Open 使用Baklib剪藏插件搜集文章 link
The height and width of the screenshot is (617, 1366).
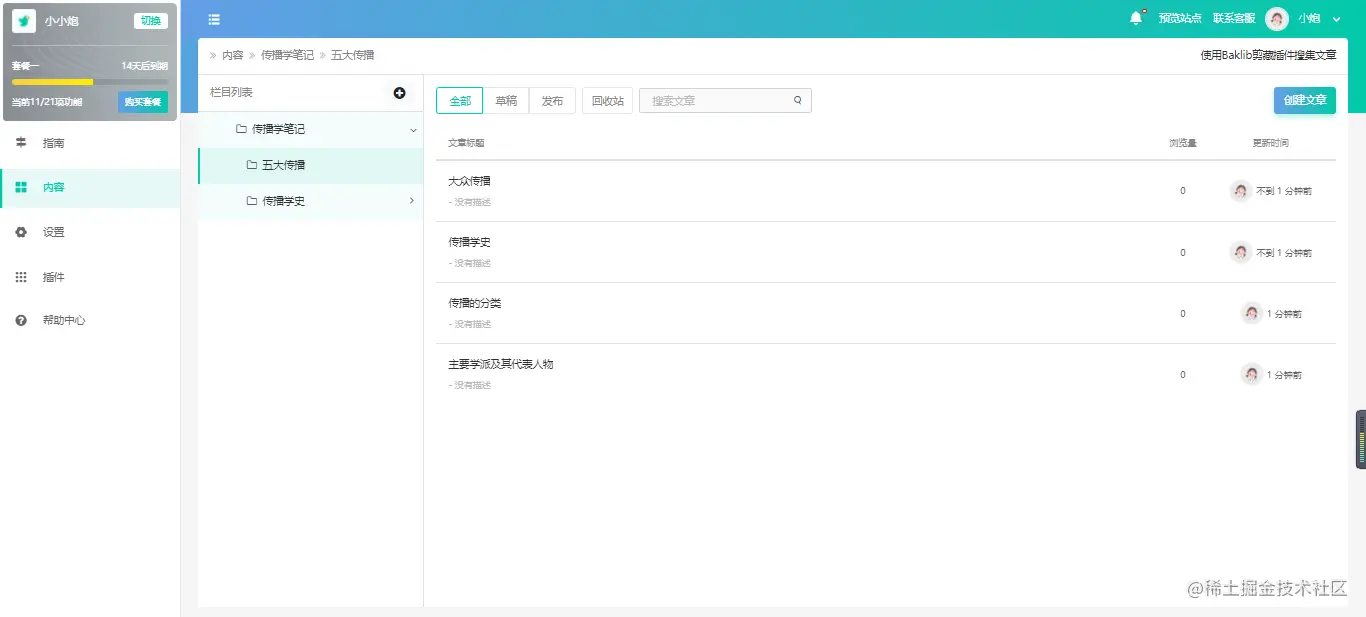(x=1268, y=56)
